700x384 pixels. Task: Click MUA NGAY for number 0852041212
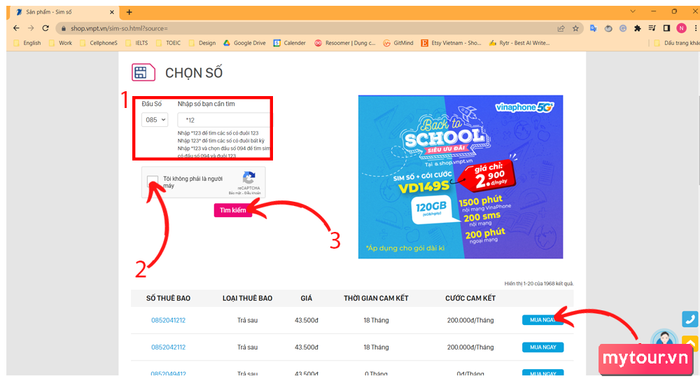click(543, 320)
